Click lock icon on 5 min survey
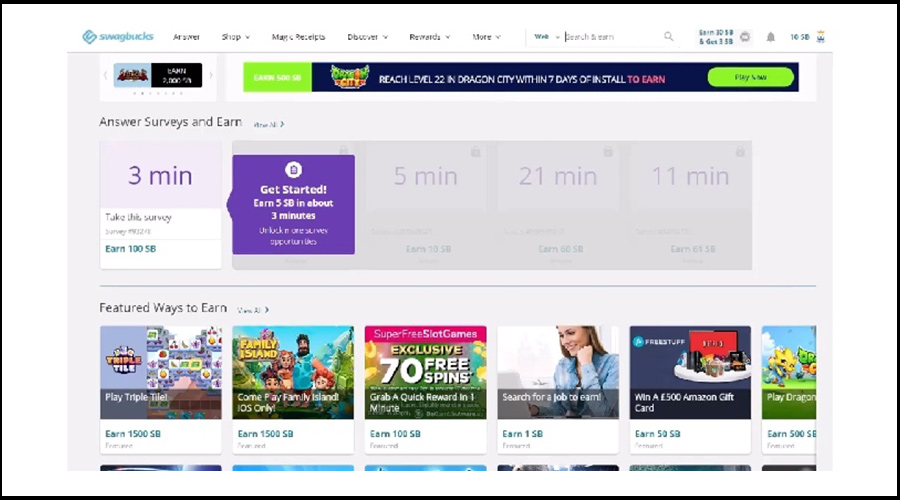 tap(475, 152)
